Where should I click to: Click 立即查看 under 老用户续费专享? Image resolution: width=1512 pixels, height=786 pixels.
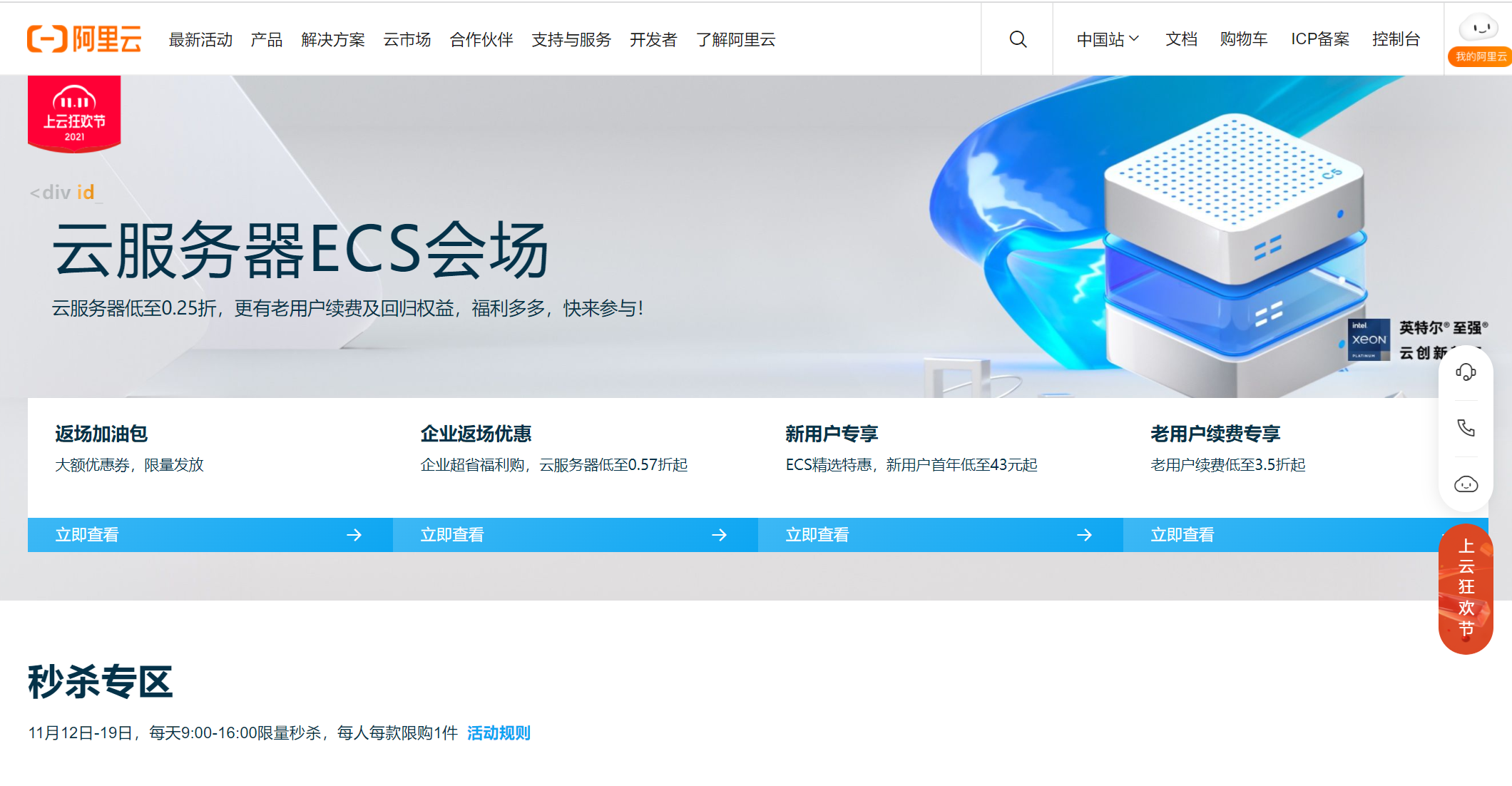click(1182, 535)
